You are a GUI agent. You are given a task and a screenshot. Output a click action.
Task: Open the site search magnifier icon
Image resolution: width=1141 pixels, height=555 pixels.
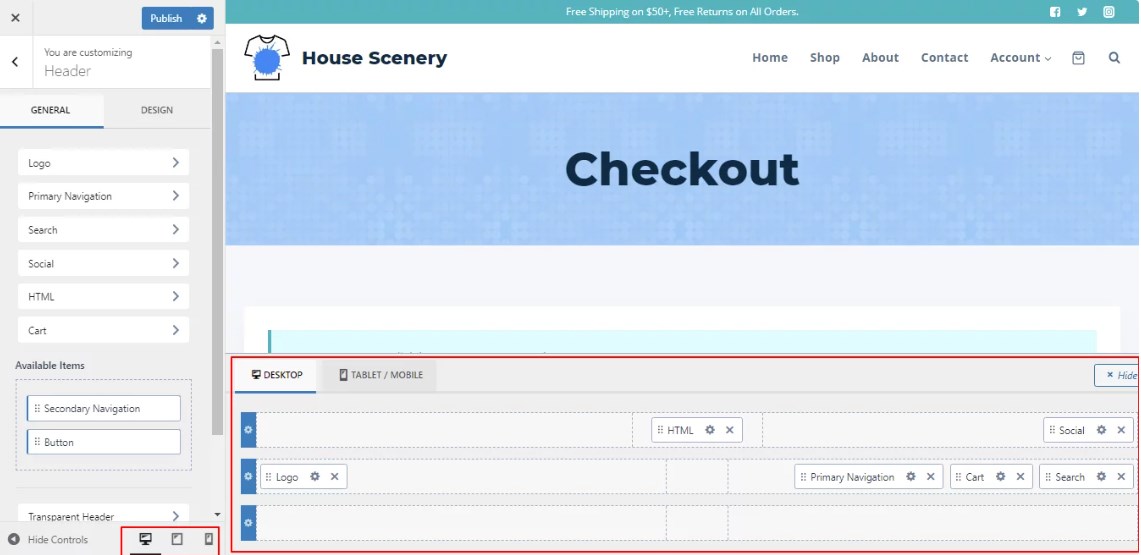[1114, 57]
